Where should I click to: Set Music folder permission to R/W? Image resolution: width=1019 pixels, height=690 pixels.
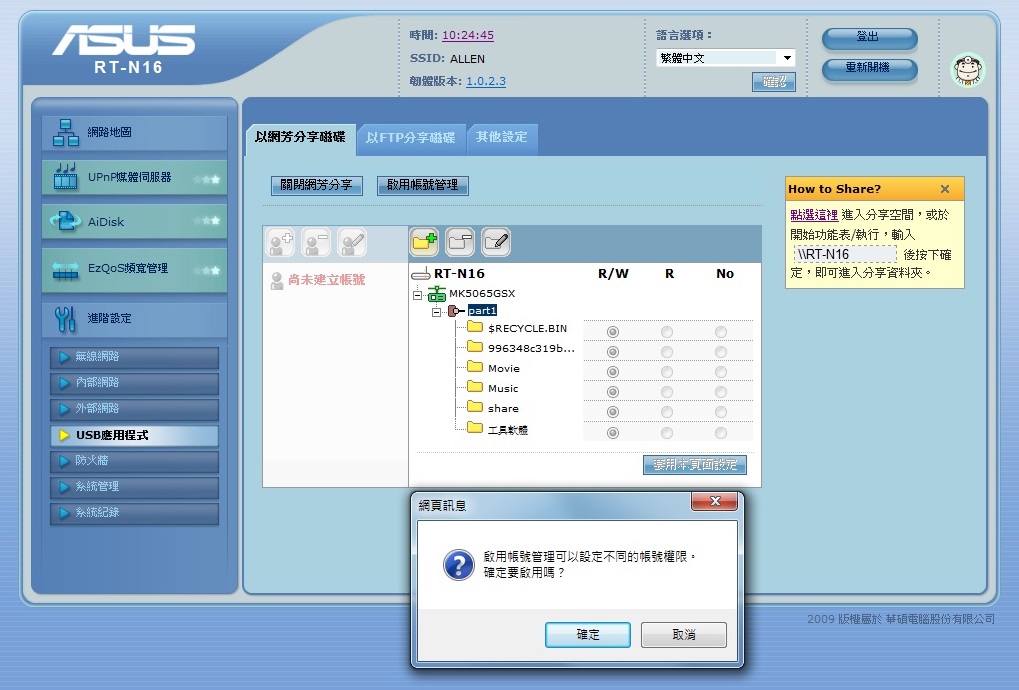coord(613,392)
